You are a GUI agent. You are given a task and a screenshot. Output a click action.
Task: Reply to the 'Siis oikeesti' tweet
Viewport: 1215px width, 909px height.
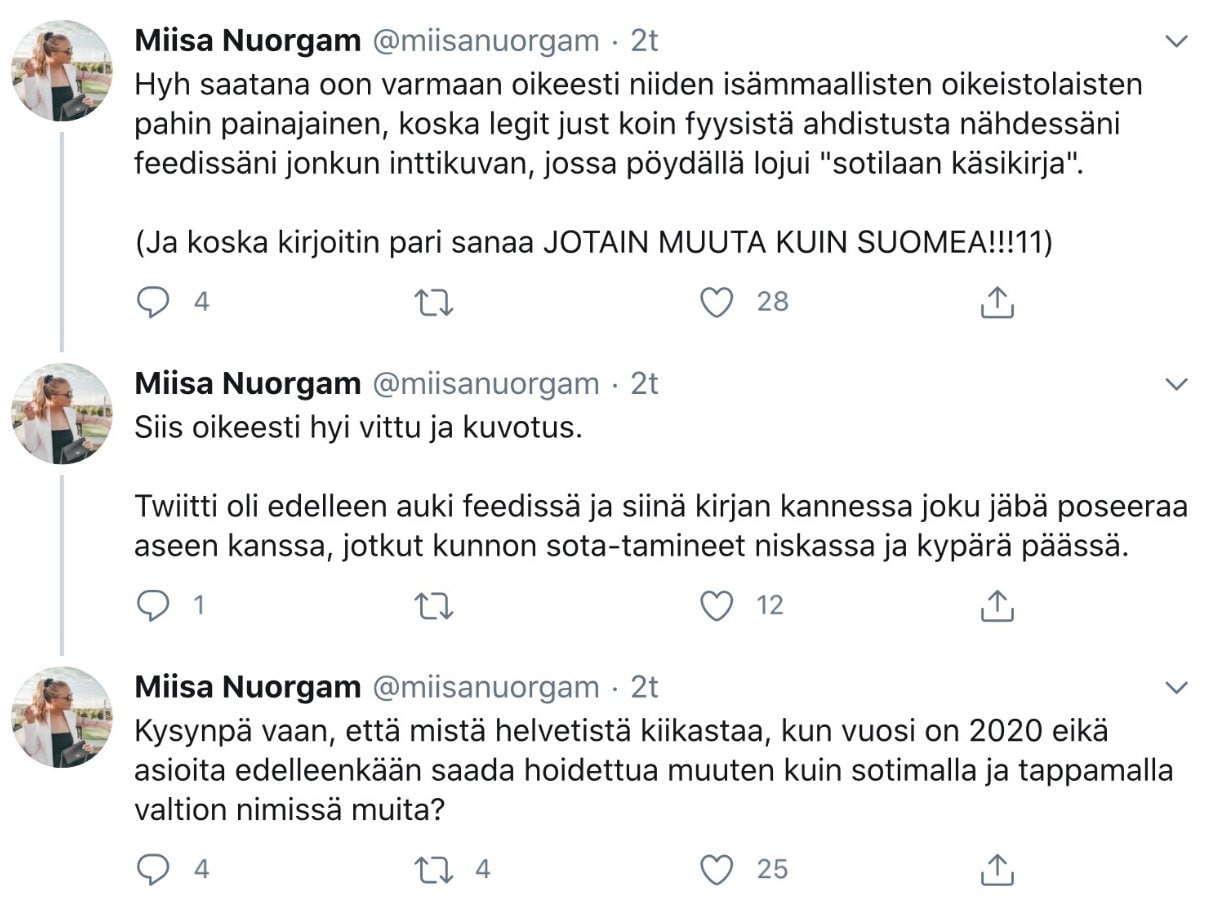tap(153, 606)
